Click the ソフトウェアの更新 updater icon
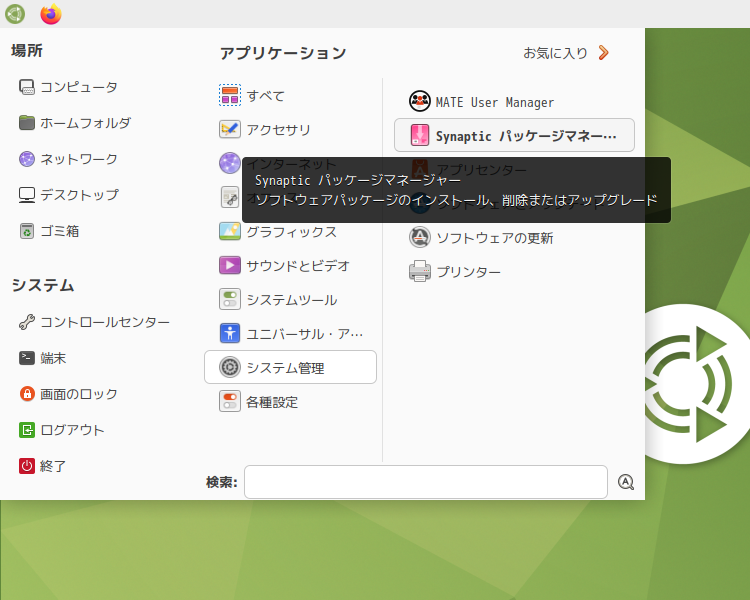The image size is (750, 600). pos(419,237)
